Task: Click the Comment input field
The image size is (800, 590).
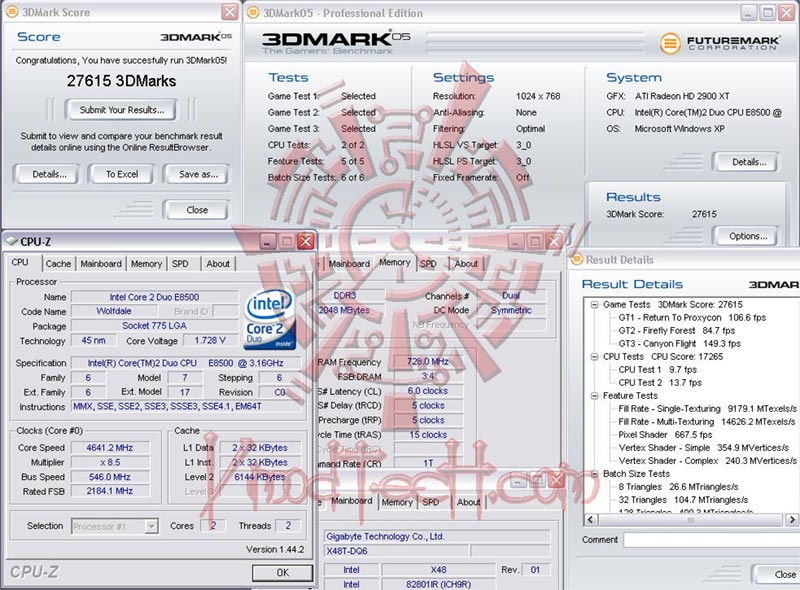Action: click(711, 540)
